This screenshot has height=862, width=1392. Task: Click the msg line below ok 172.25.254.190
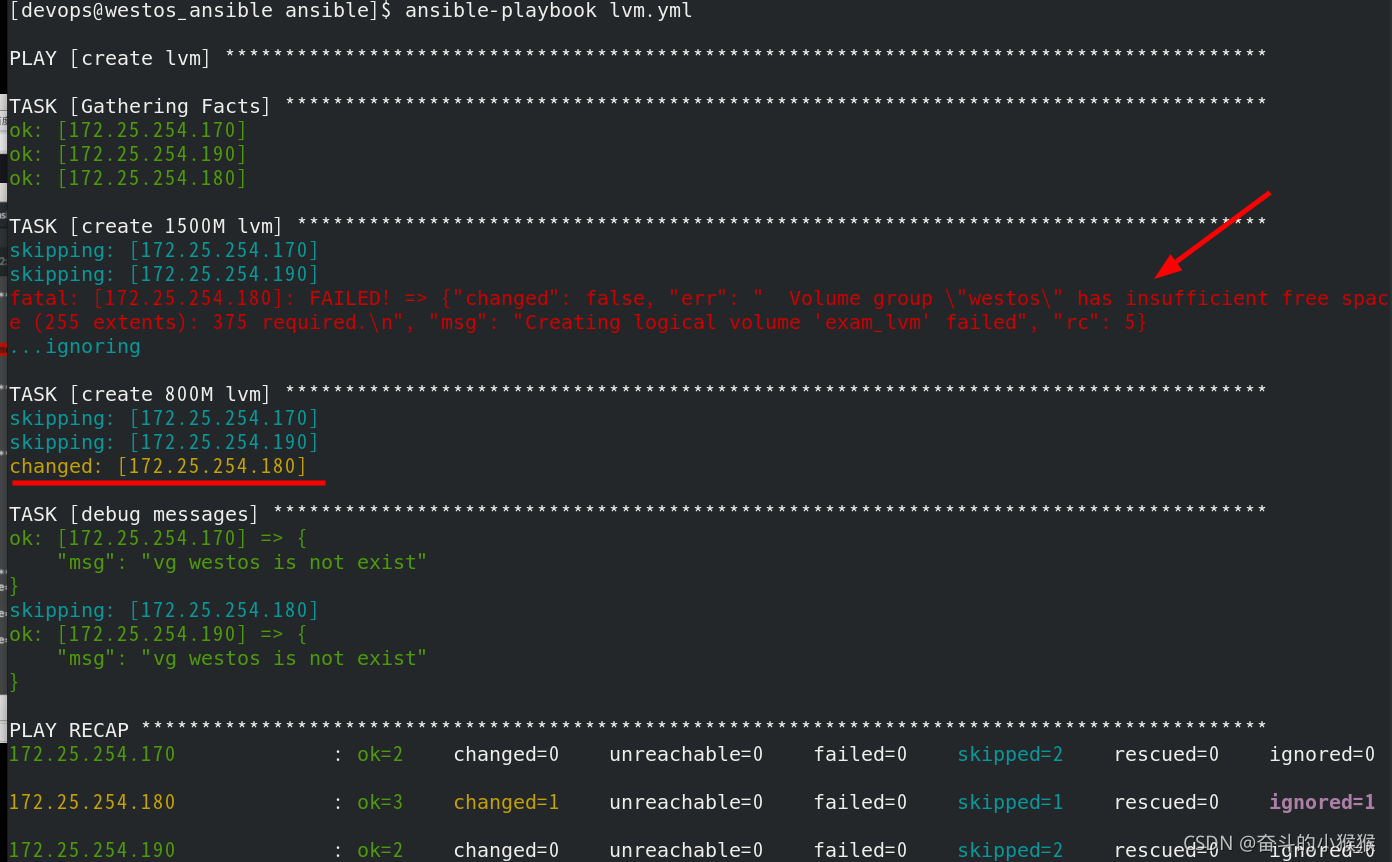242,659
